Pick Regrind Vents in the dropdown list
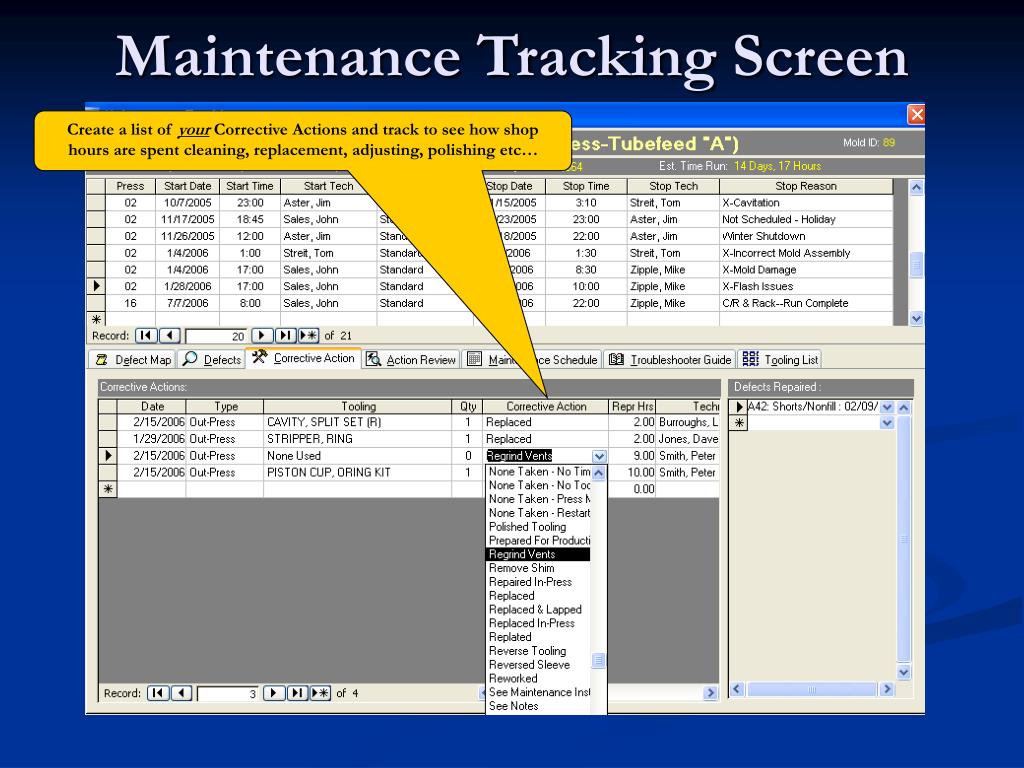This screenshot has height=768, width=1024. (538, 554)
